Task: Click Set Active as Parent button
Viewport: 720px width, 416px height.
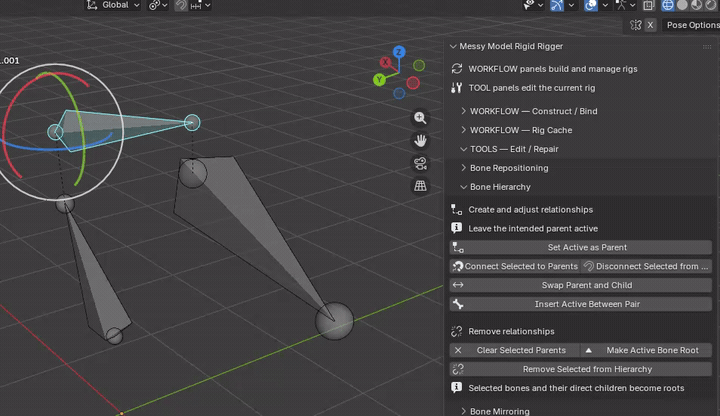Action: [581, 247]
